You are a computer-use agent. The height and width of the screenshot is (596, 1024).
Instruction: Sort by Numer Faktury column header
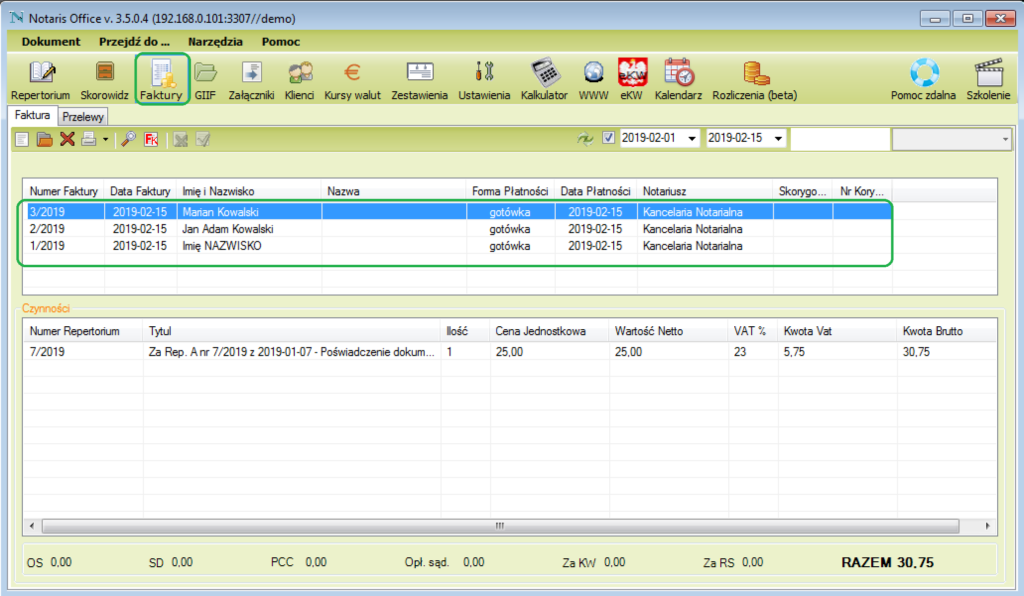(x=63, y=191)
